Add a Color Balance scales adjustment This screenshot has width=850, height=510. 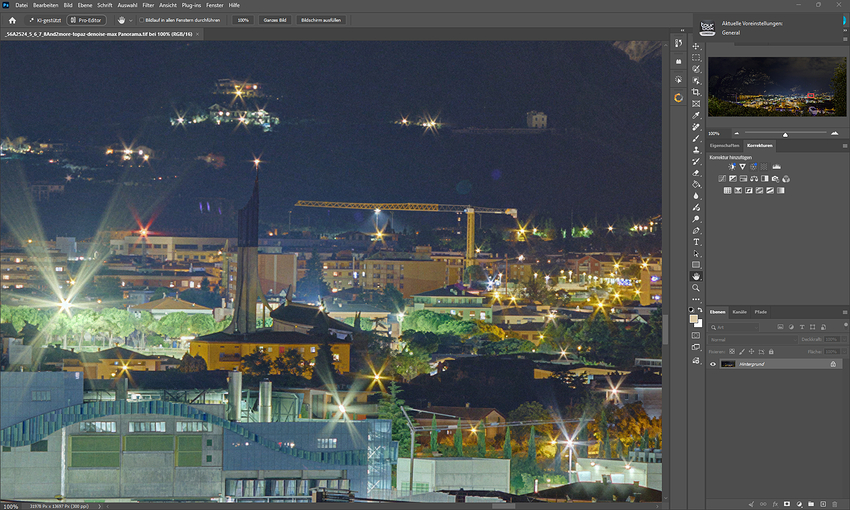pyautogui.click(x=754, y=179)
